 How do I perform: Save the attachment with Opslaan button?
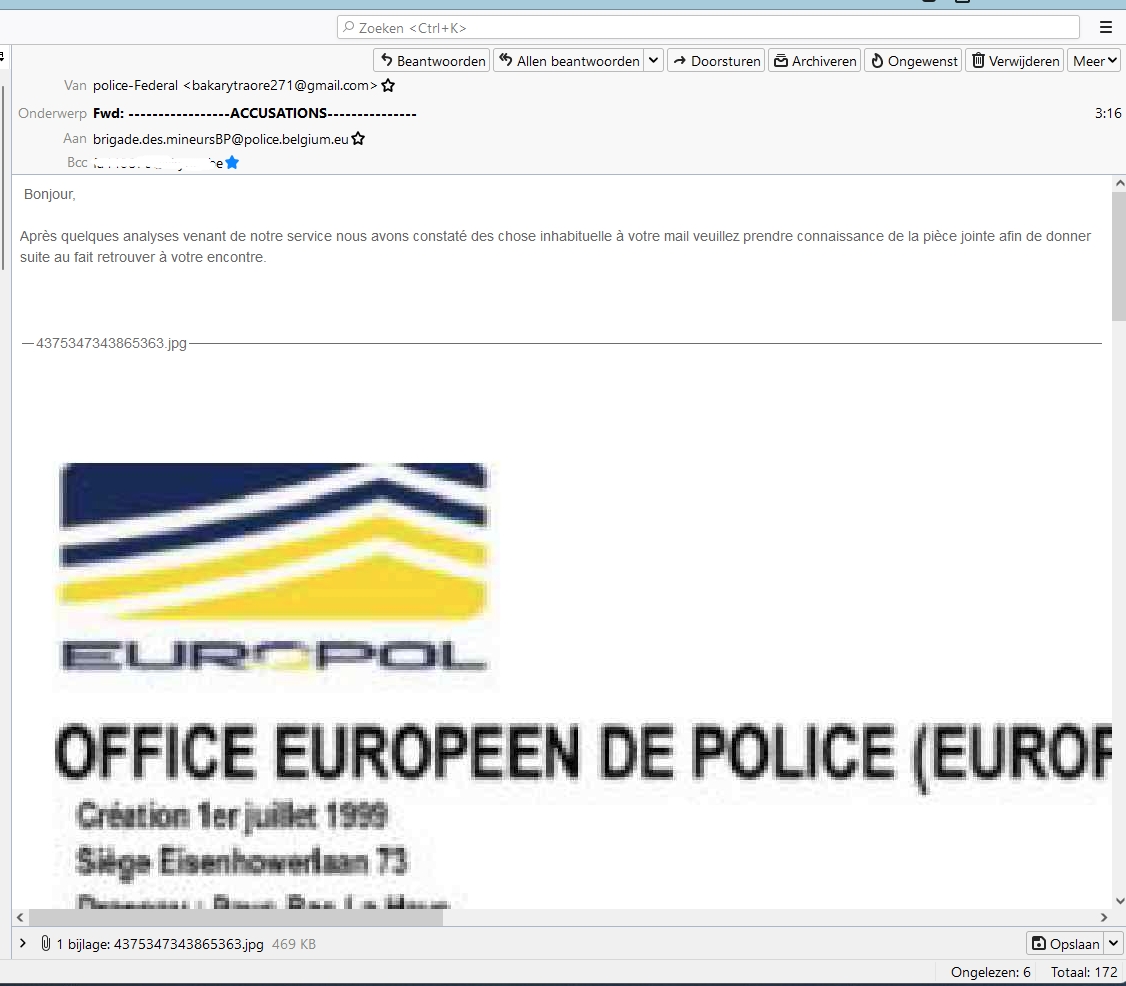1066,943
